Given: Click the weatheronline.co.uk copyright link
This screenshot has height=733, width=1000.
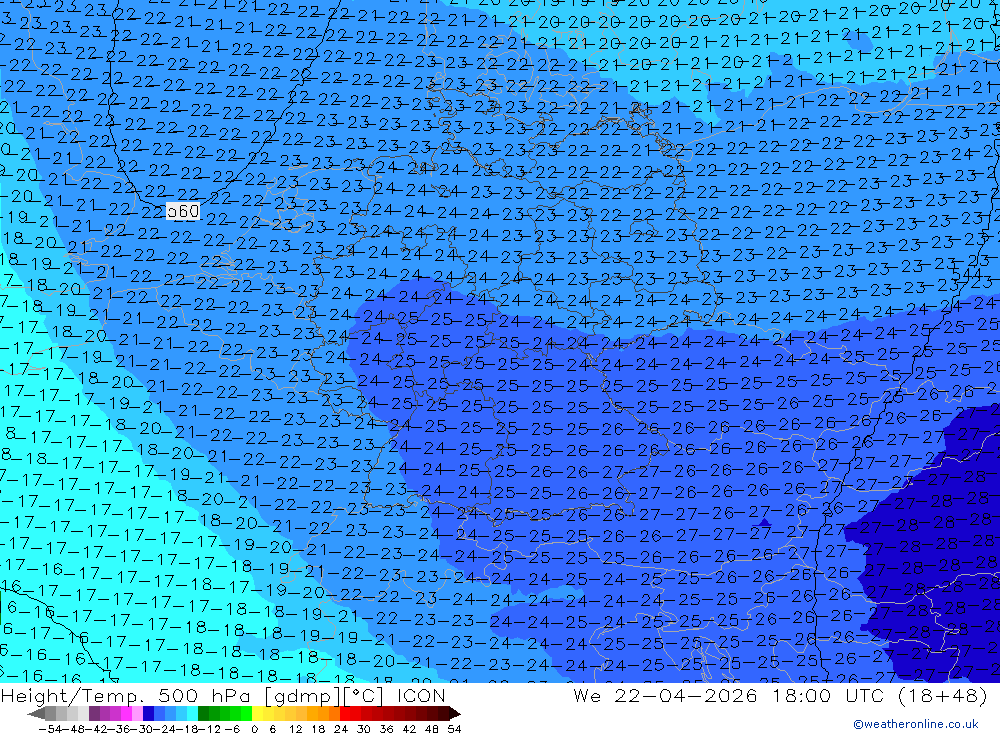Looking at the screenshot, I should coord(915,724).
